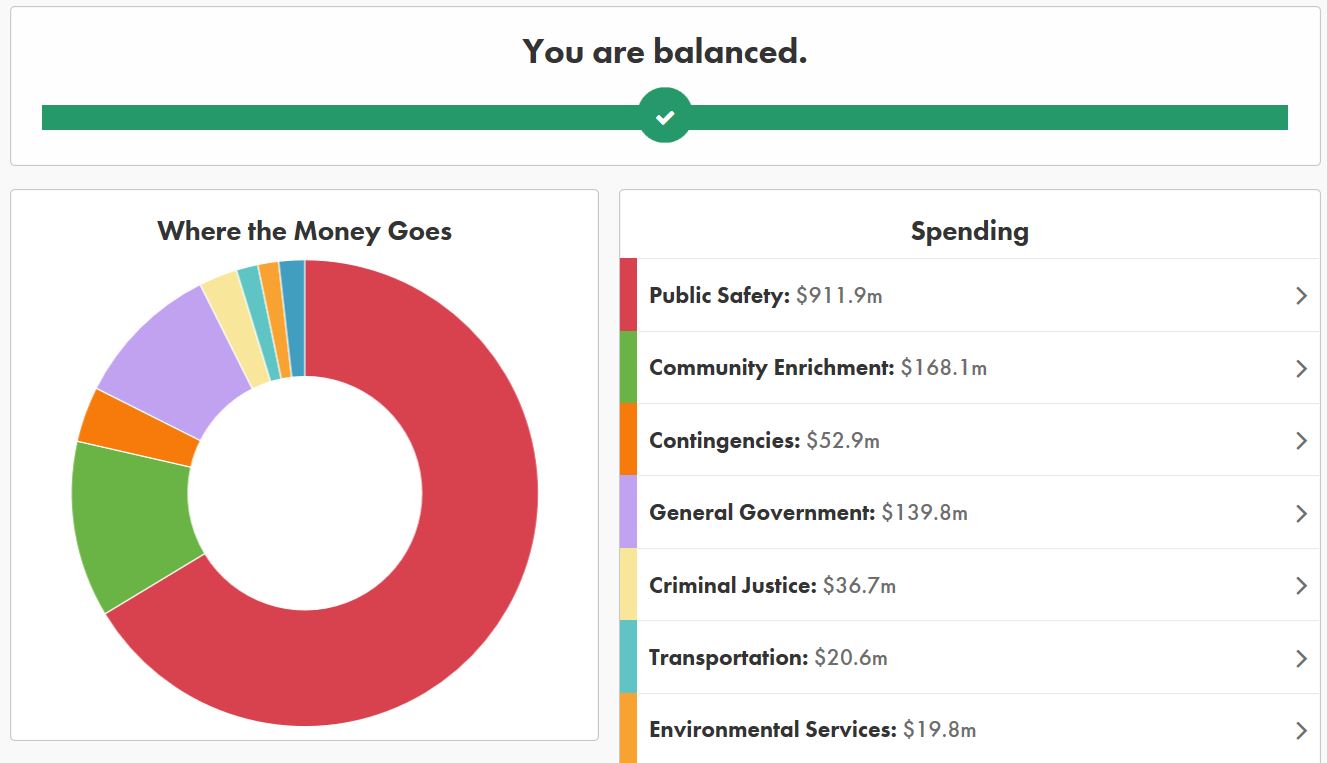Click the red Public Safety color bar
This screenshot has width=1327, height=763.
tap(628, 295)
